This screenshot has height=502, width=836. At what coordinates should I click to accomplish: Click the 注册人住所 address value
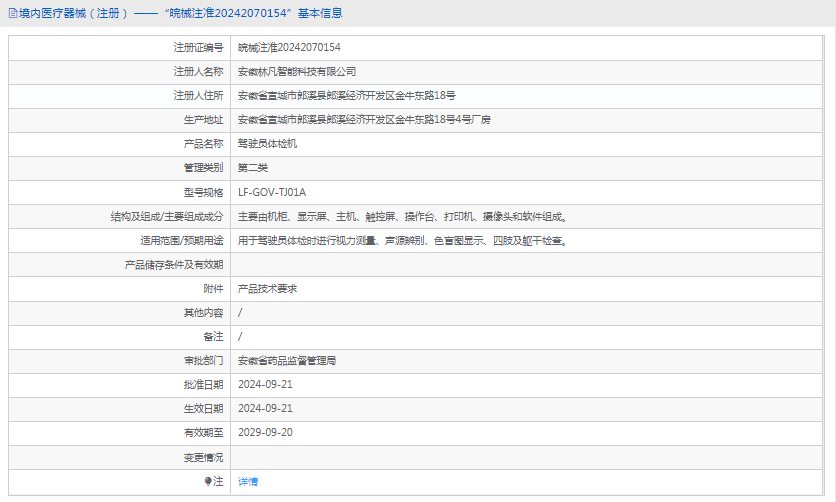pos(347,95)
